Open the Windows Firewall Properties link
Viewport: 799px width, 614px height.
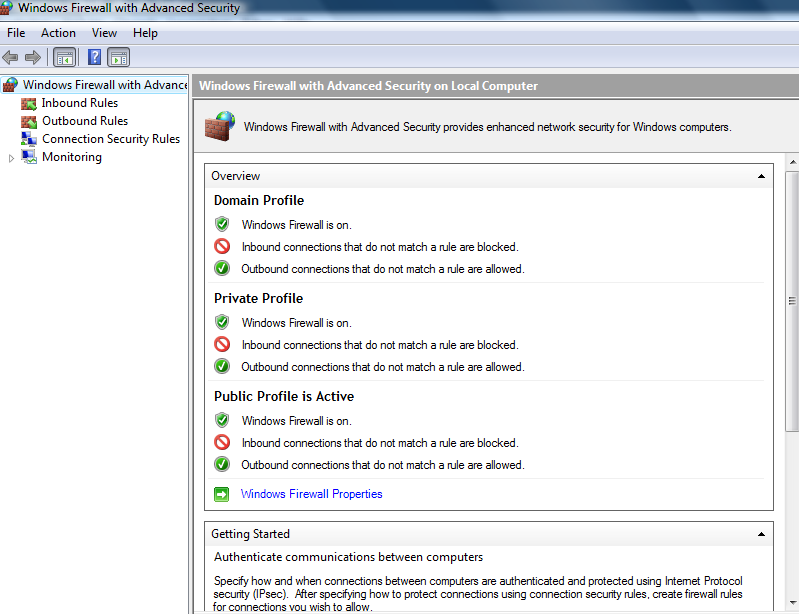point(311,494)
